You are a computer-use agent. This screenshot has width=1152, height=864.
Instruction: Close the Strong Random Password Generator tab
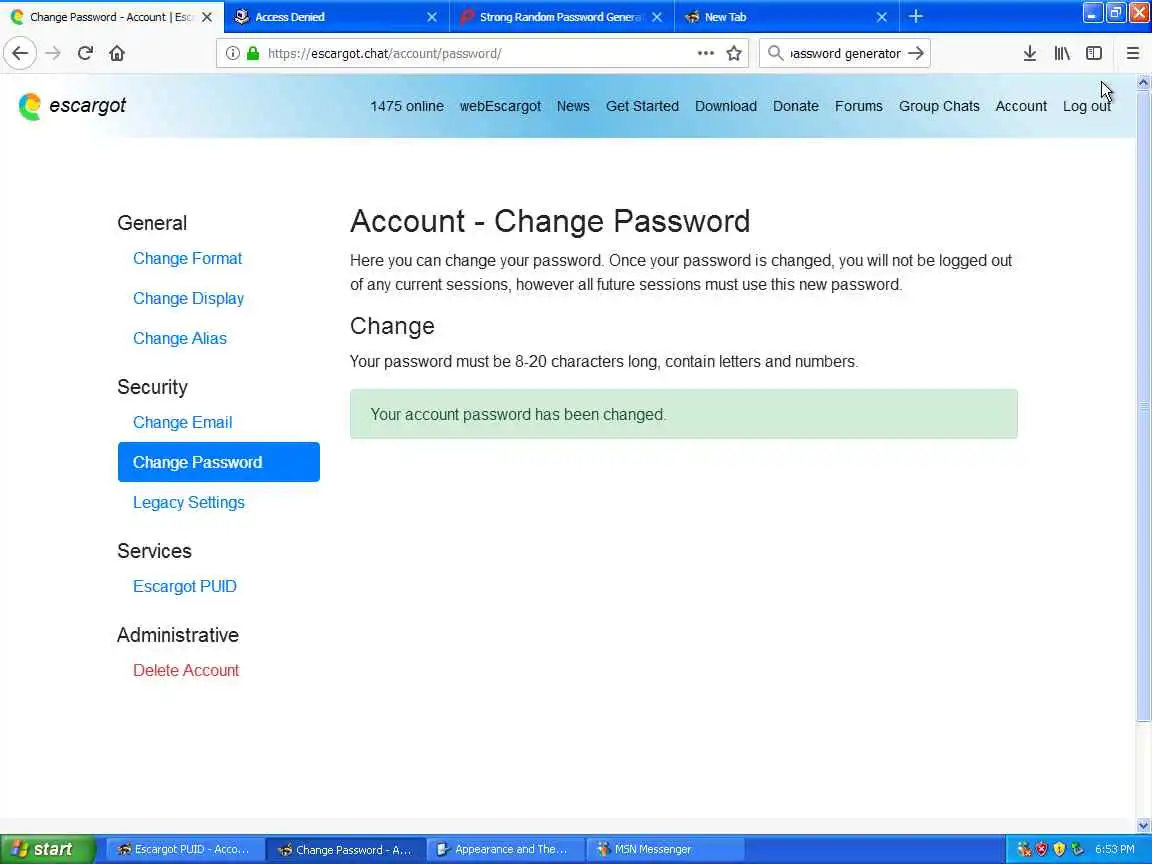pyautogui.click(x=657, y=16)
